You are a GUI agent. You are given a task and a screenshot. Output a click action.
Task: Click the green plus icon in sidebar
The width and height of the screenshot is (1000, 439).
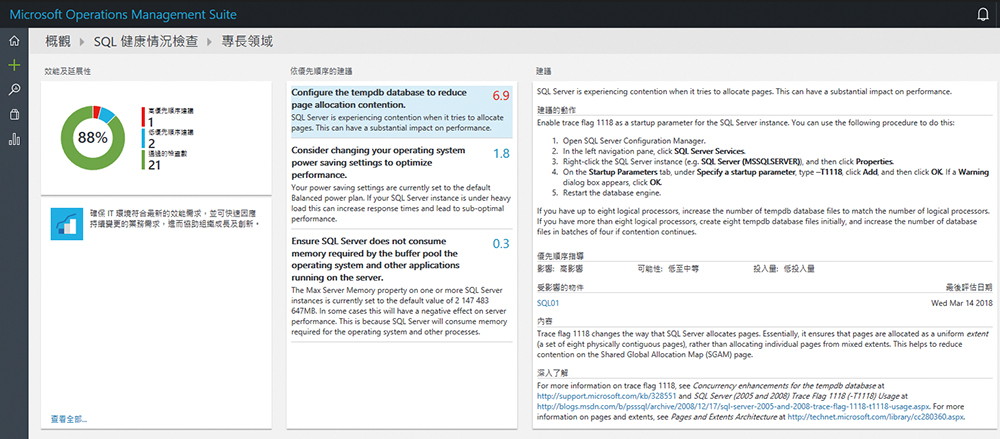tap(14, 65)
